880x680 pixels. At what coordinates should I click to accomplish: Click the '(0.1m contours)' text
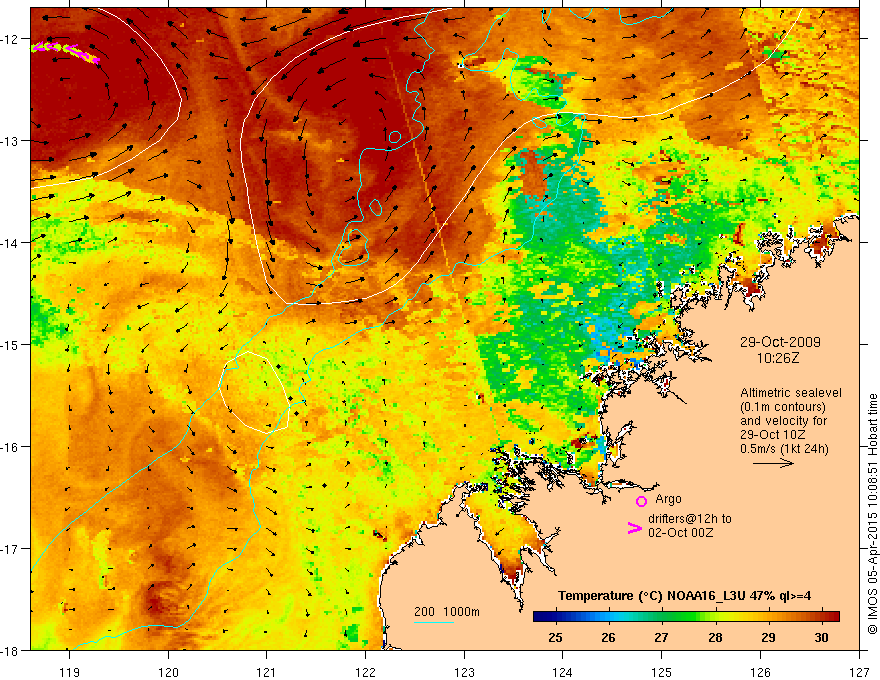(x=783, y=407)
